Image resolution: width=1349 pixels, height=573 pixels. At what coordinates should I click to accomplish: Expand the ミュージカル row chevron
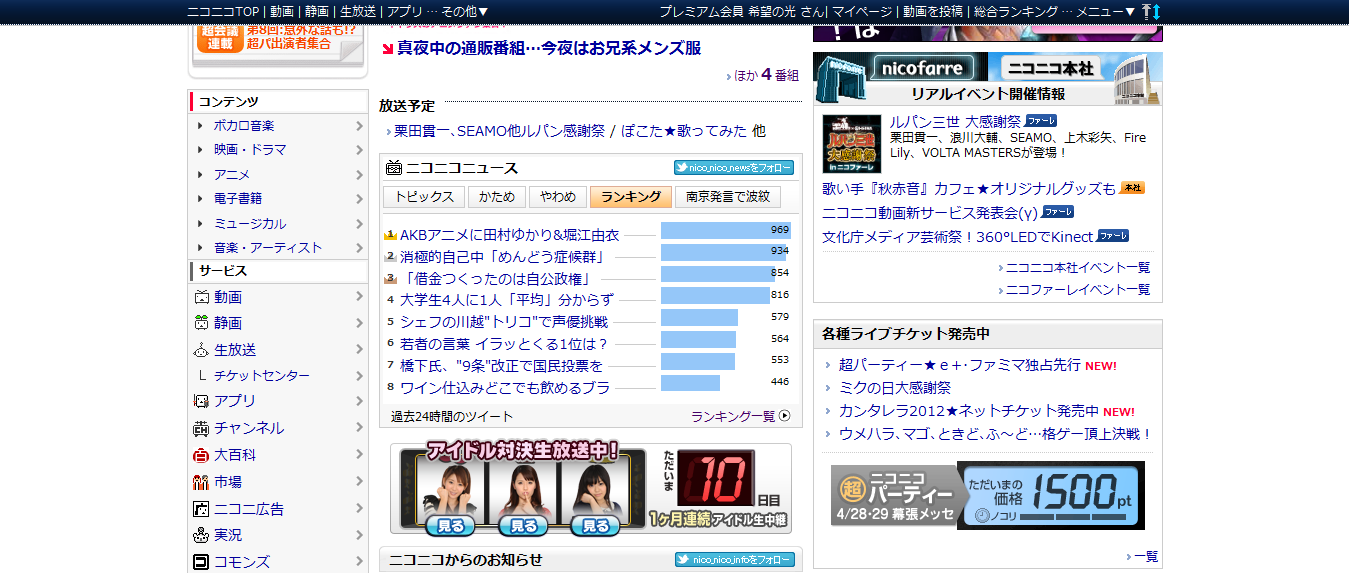[359, 224]
